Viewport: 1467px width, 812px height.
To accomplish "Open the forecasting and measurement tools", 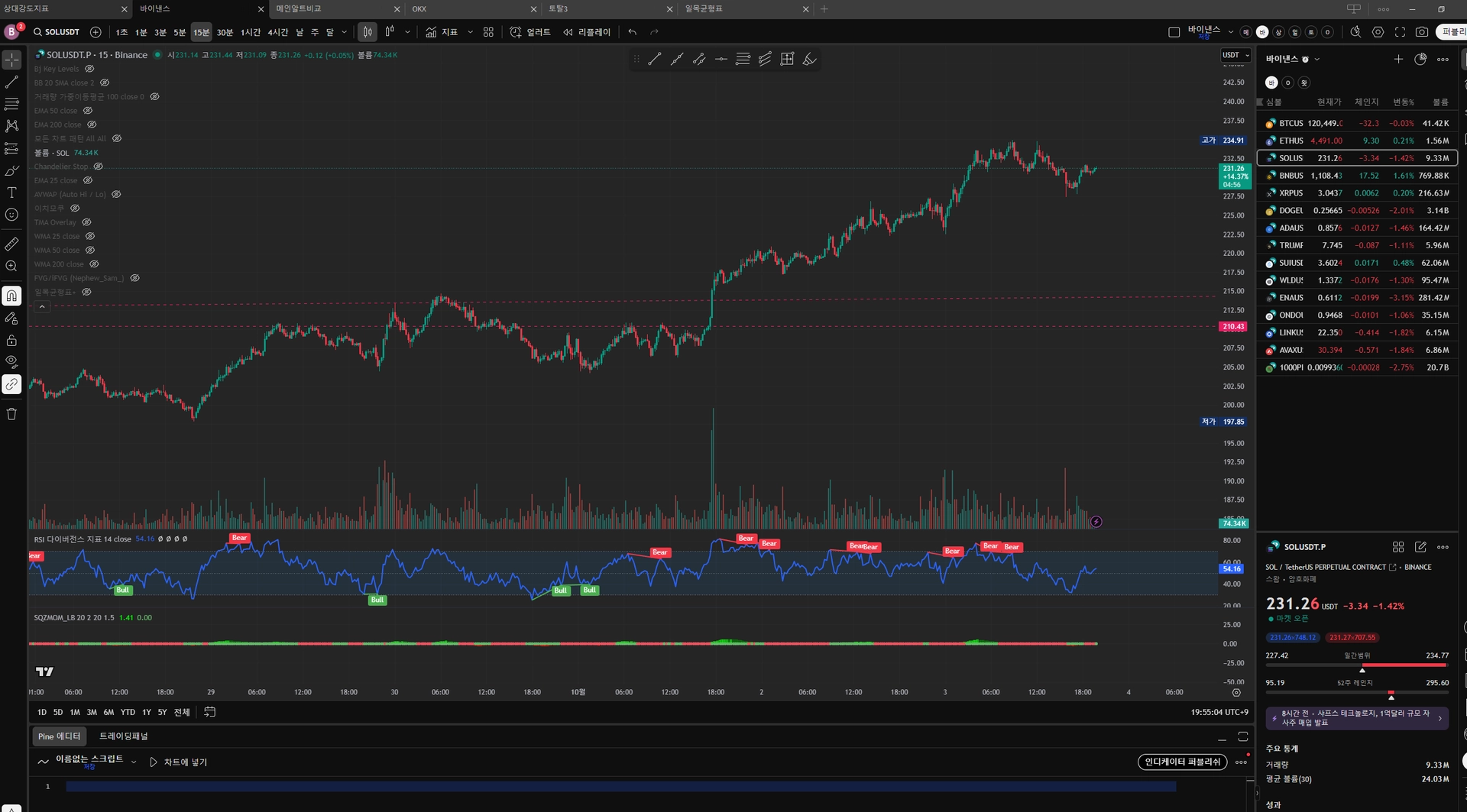I will coord(12,148).
